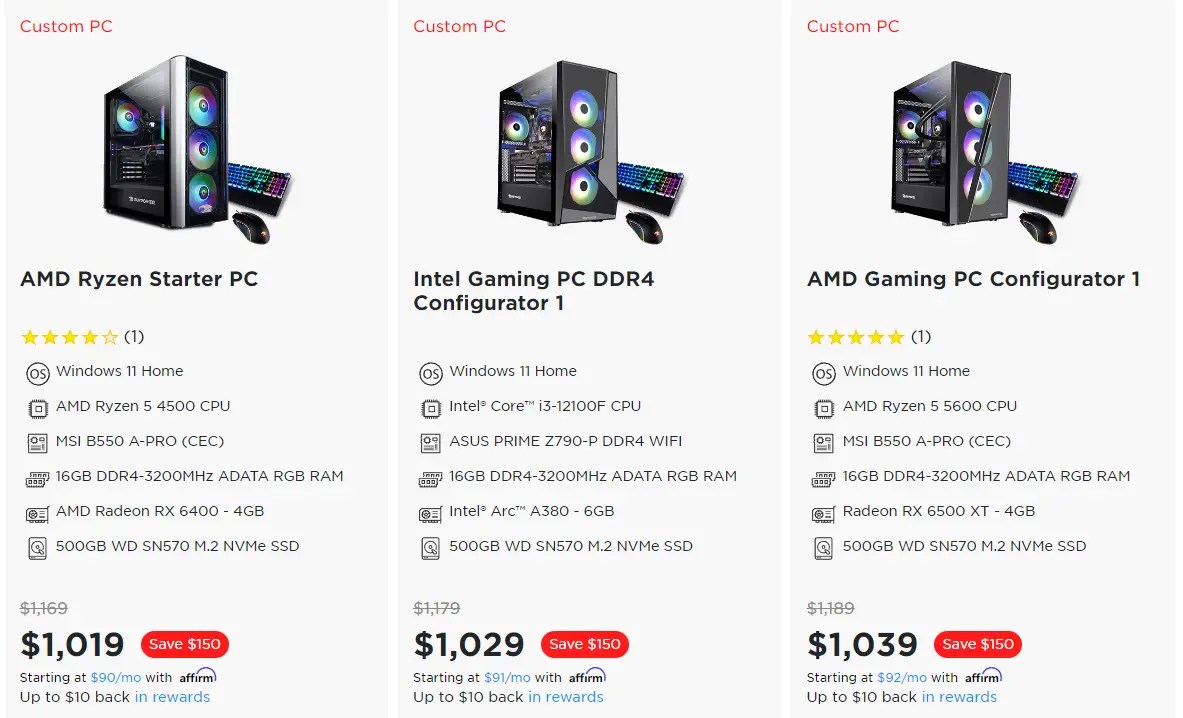The image size is (1183, 718).
Task: Select the CPU icon beside Intel Core i3-12100F
Action: pos(430,407)
